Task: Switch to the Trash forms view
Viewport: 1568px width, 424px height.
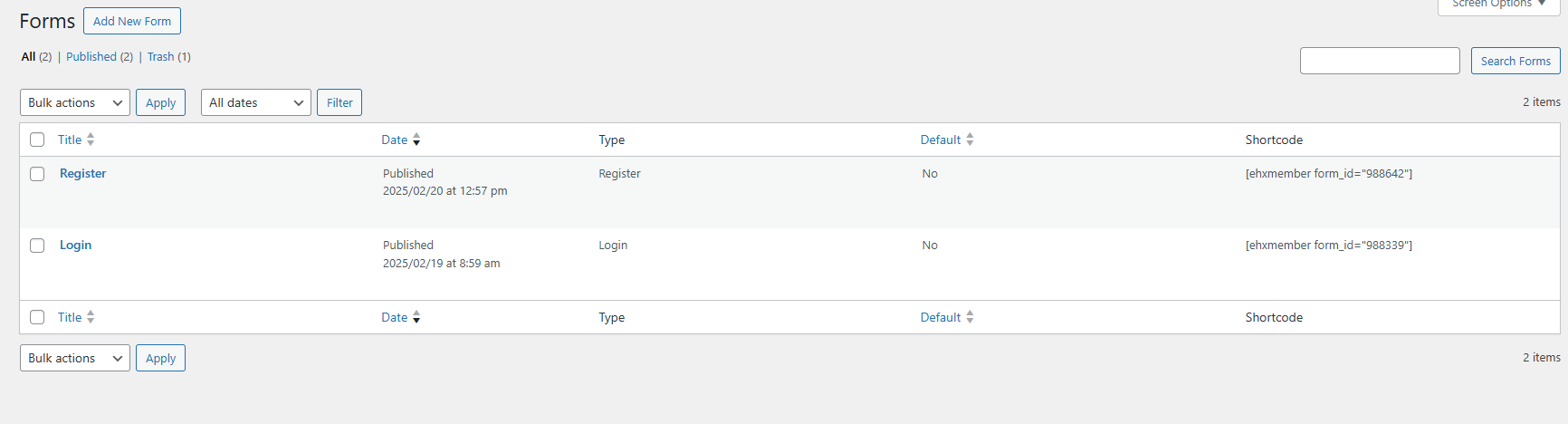Action: [x=160, y=56]
